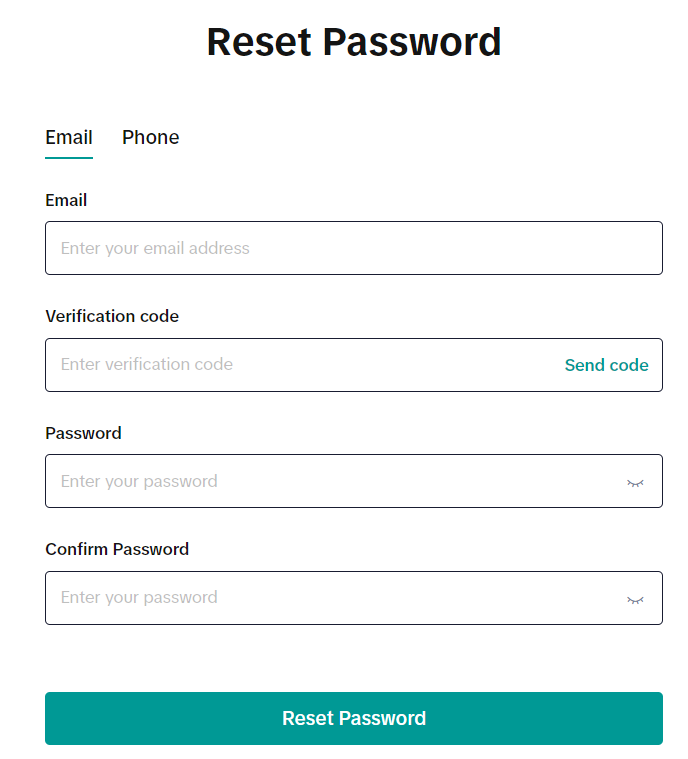Show the typed password characters
The width and height of the screenshot is (688, 759).
point(635,482)
